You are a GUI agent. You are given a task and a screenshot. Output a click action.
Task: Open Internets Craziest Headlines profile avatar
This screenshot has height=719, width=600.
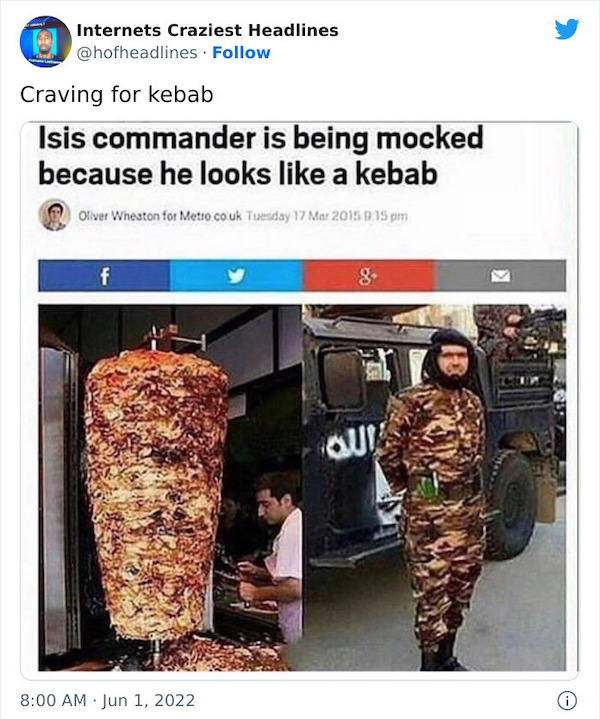tap(45, 42)
